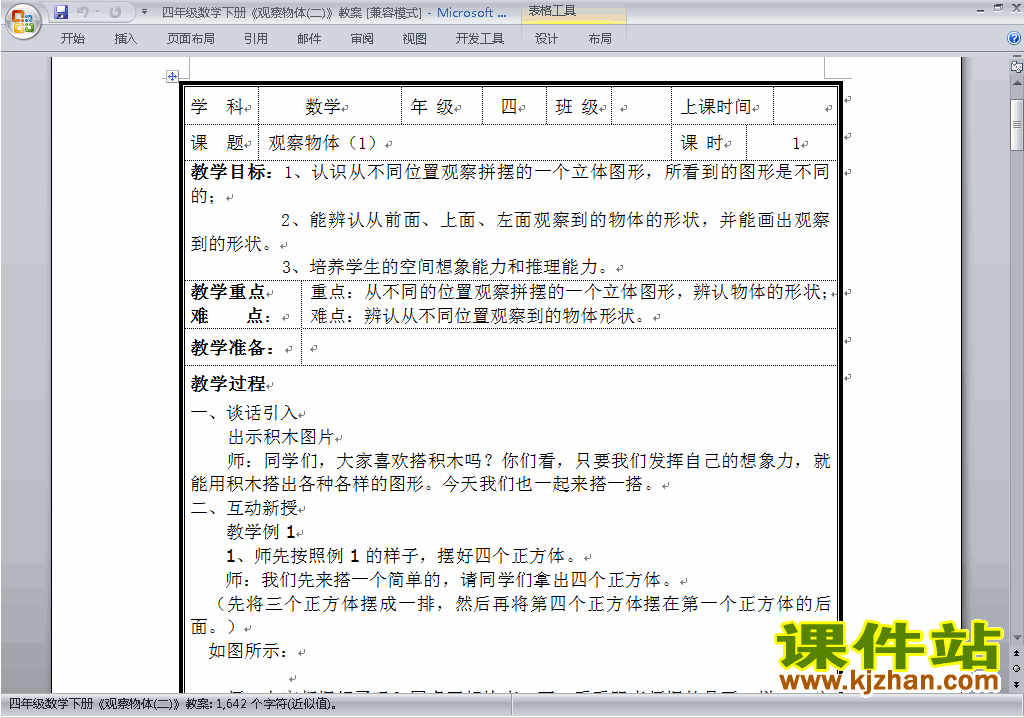
Task: Save the document with the floppy icon
Action: tap(61, 12)
